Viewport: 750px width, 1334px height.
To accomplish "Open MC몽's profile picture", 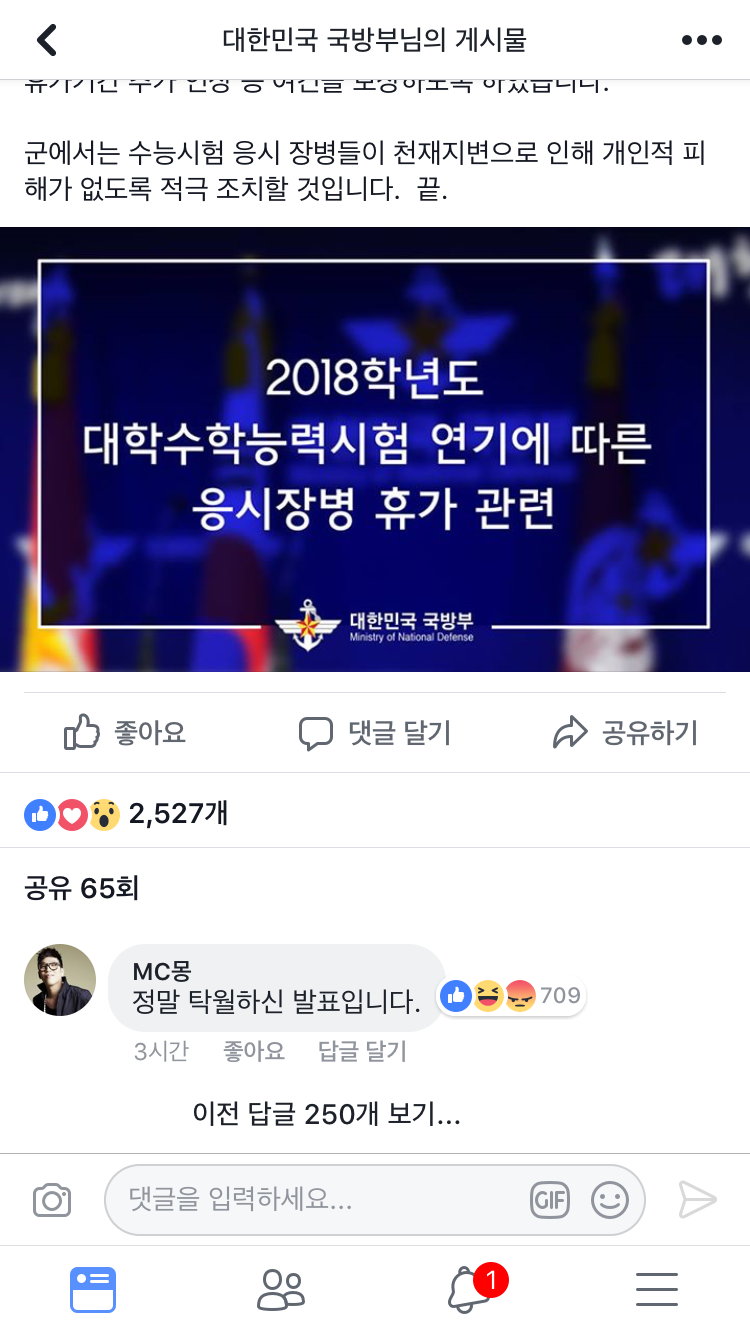I will pos(60,980).
